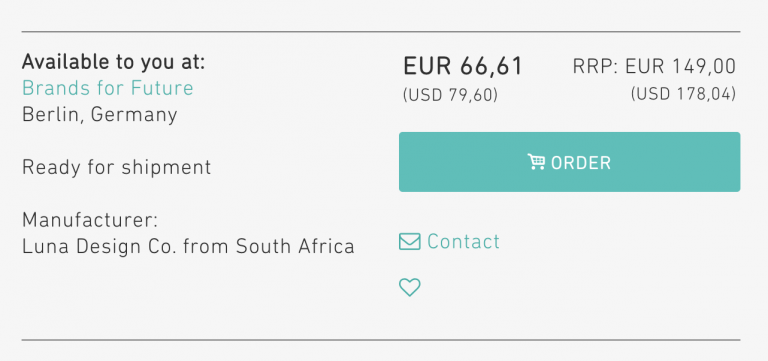
Task: Click the RRP: EUR 149,00 text
Action: (x=654, y=66)
